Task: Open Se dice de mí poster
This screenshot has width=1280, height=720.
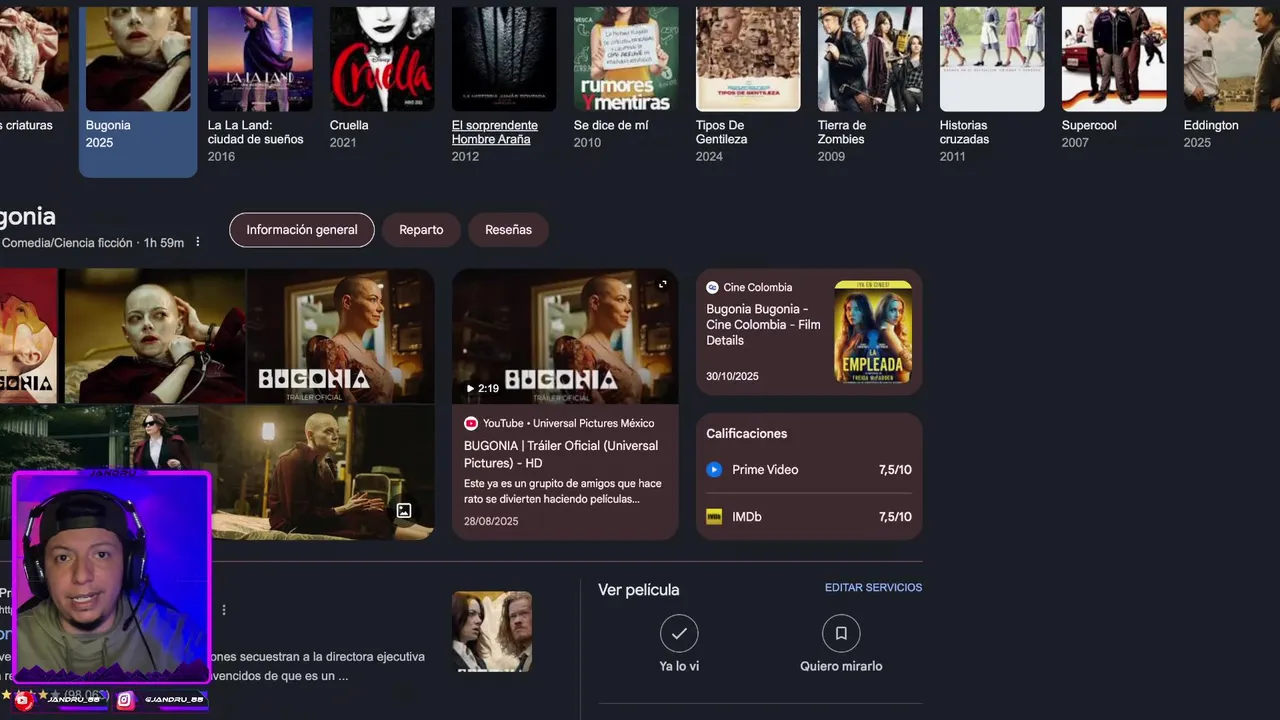Action: (x=626, y=58)
